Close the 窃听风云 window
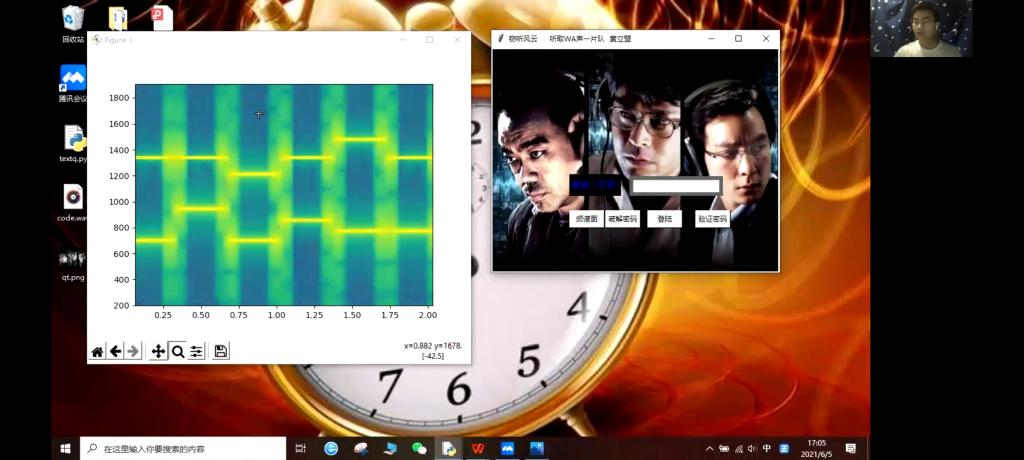Screen dimensions: 1024x460 (x=766, y=39)
